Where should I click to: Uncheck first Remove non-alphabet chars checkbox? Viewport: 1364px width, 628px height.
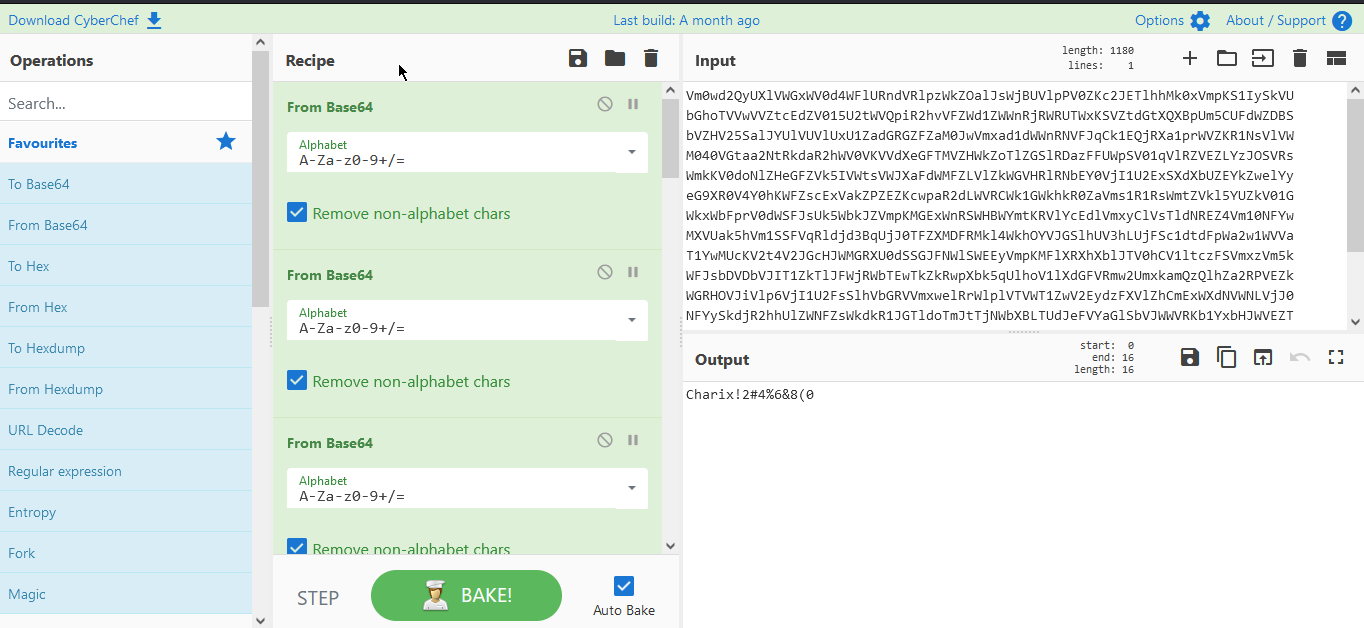(297, 213)
